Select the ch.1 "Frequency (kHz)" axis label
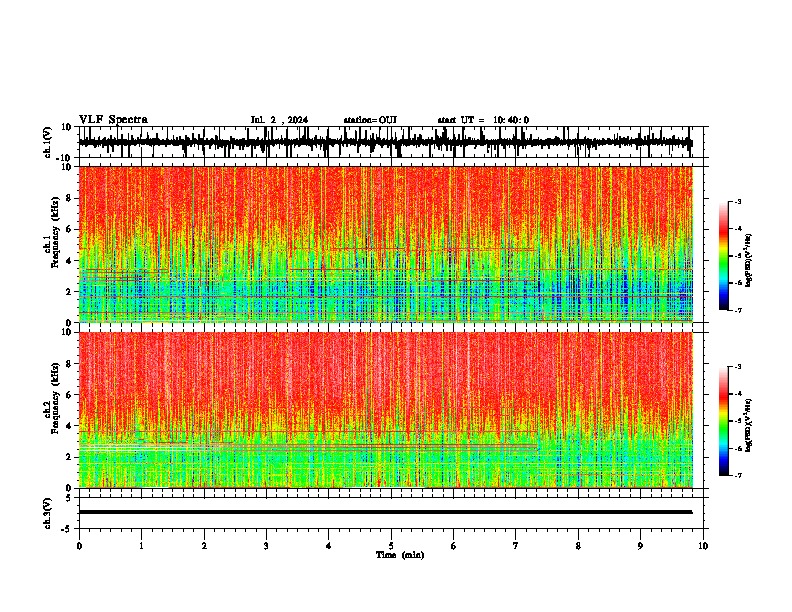This screenshot has width=792, height=612. pos(53,233)
